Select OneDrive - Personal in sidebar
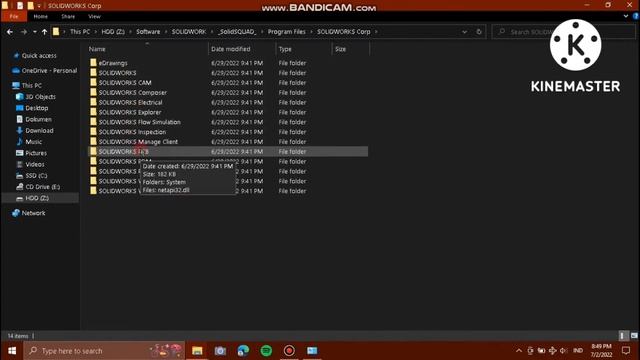The image size is (640, 360). coord(44,71)
